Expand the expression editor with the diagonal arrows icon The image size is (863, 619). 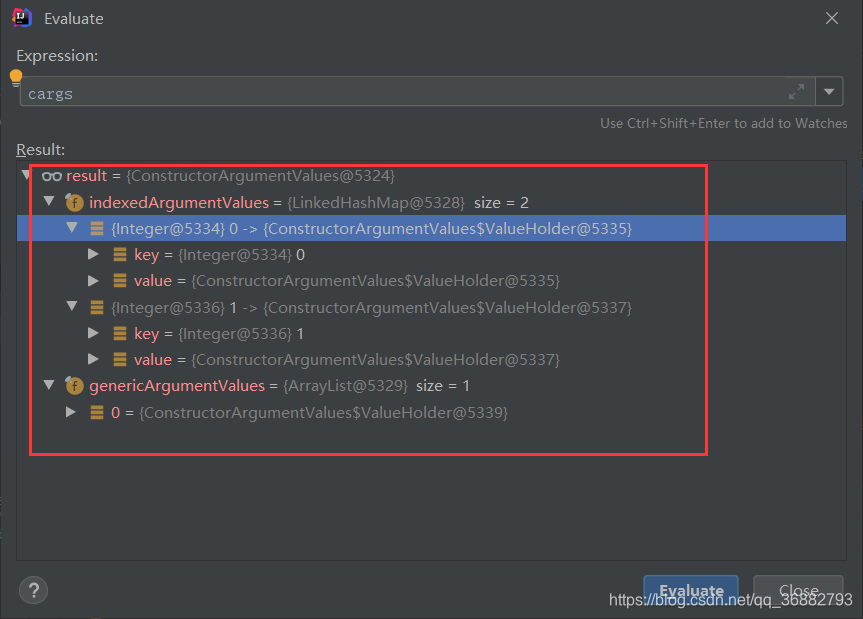[796, 91]
